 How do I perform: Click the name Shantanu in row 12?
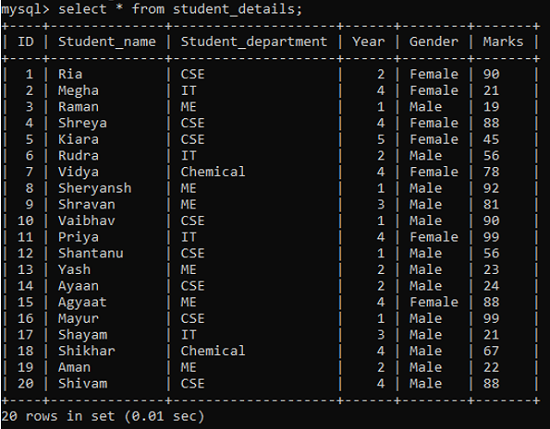click(x=91, y=253)
